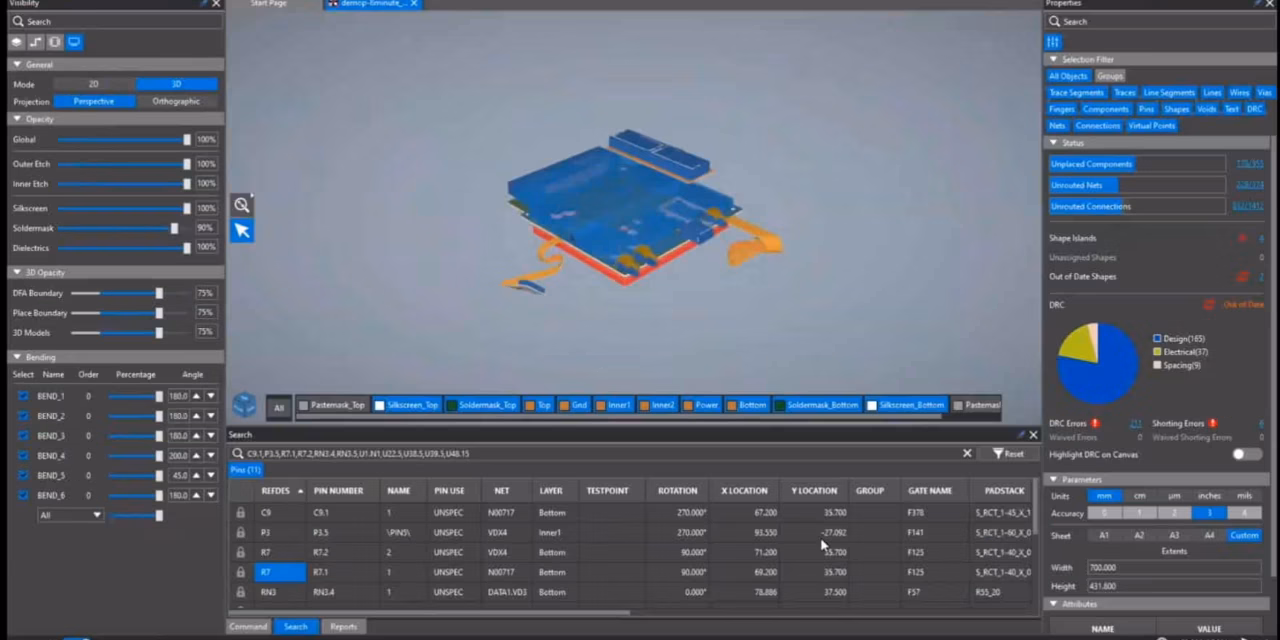
Task: Click the layers icon in Visibility panel
Action: [17, 42]
